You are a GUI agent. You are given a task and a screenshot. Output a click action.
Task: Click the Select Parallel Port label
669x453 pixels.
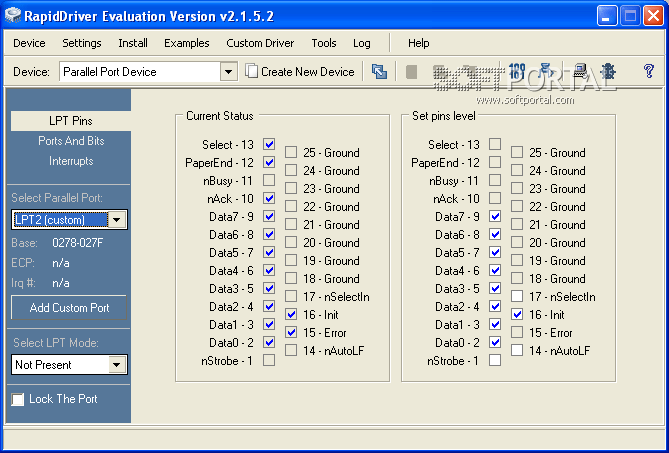[57, 198]
